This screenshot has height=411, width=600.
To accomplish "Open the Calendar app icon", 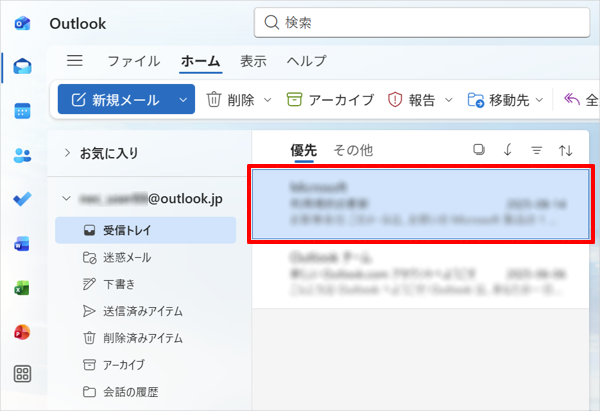I will 22,111.
